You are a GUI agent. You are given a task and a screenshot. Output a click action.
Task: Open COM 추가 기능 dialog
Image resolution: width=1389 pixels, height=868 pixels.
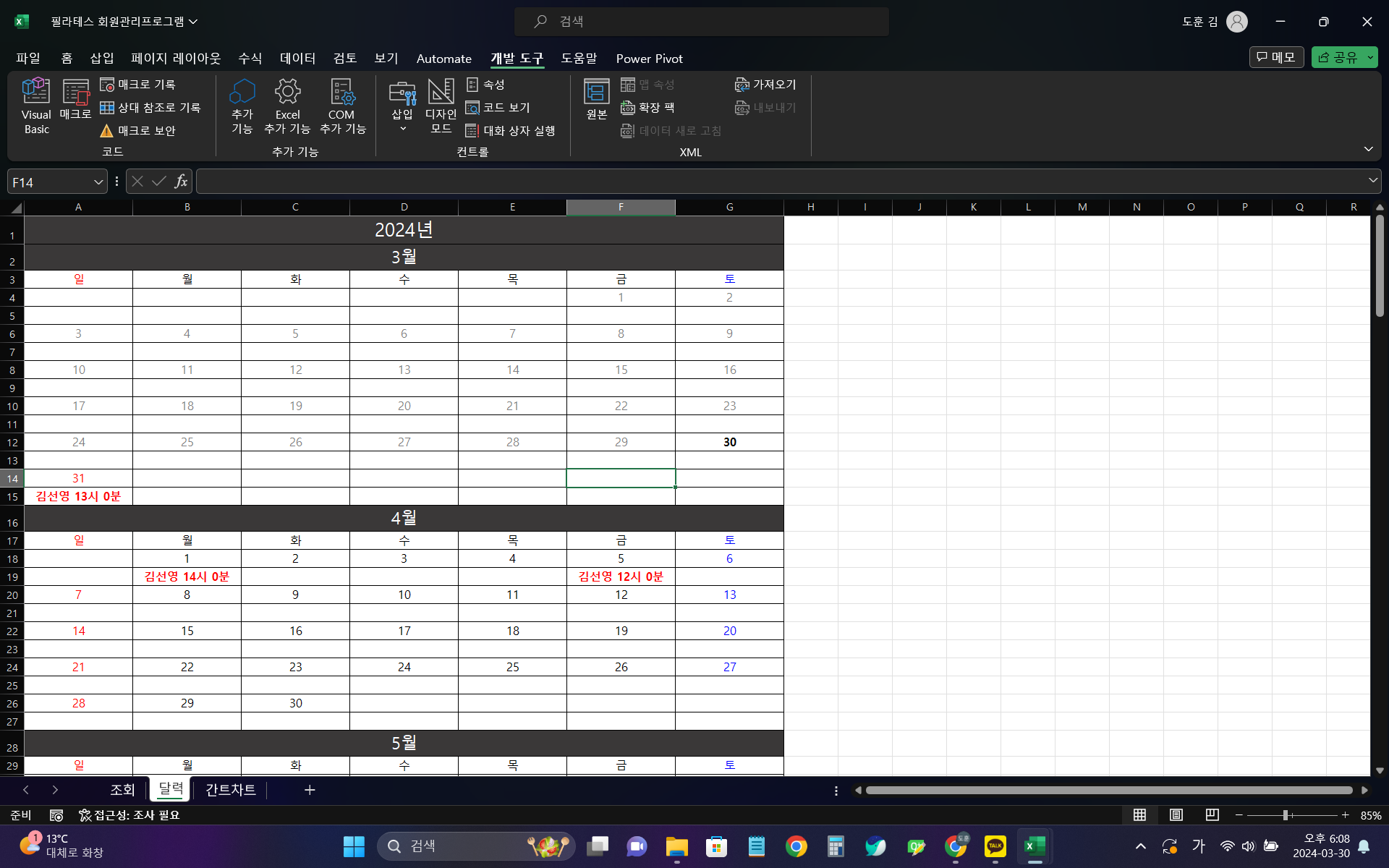pyautogui.click(x=342, y=106)
